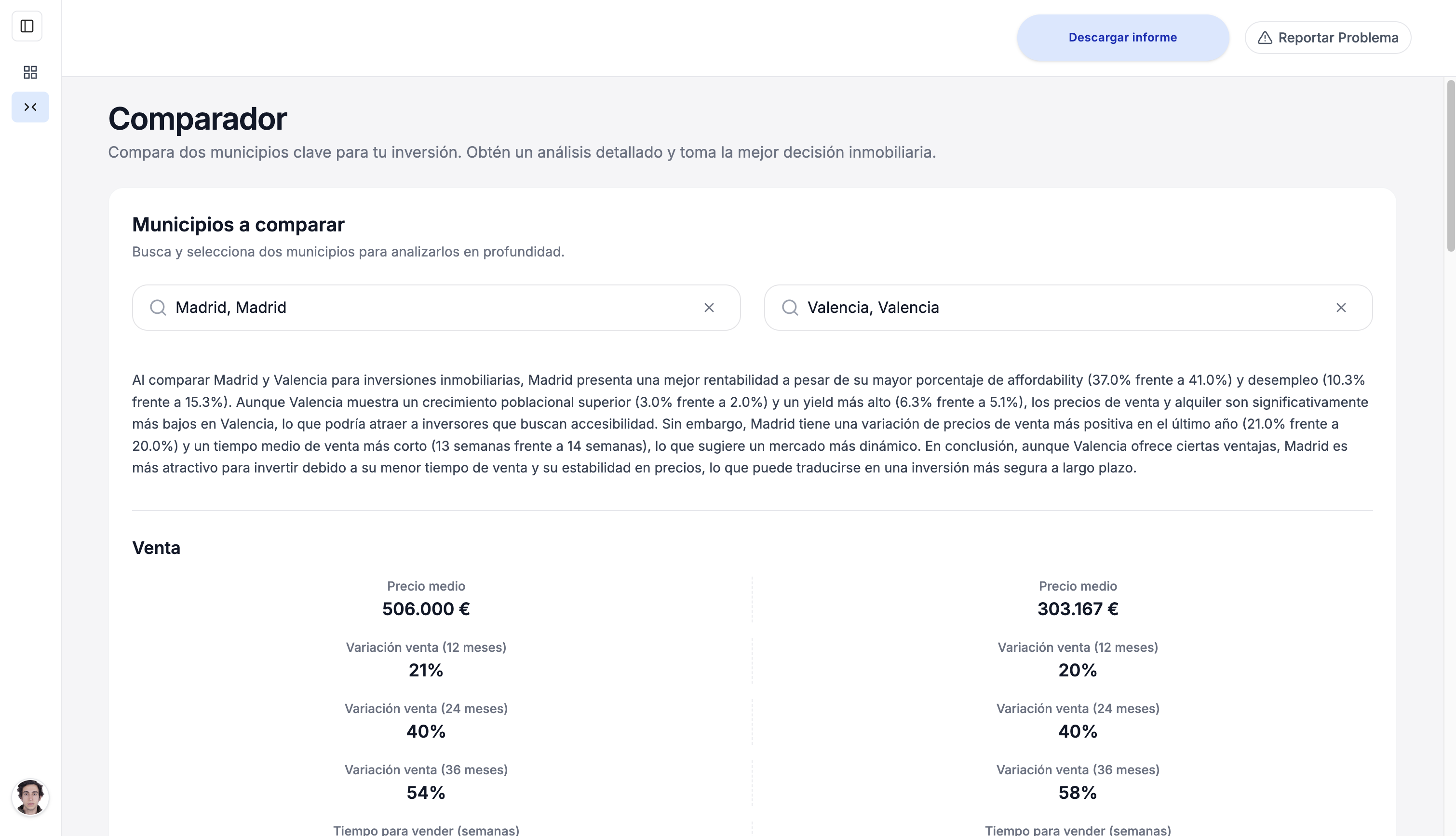Click Valencia's 58% variación 36 meses value
Image resolution: width=1456 pixels, height=836 pixels.
pos(1077,792)
